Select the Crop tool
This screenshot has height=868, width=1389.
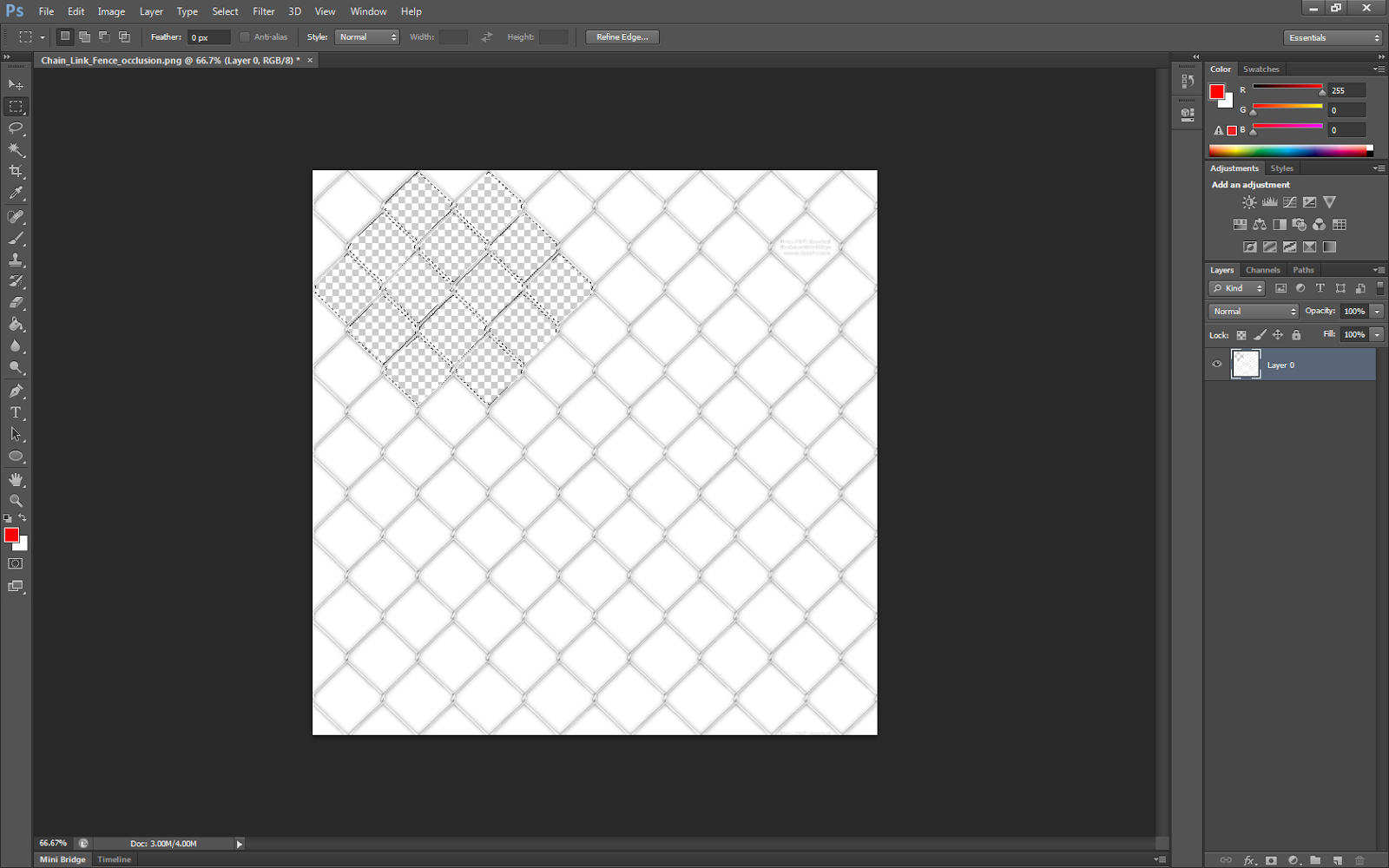click(16, 172)
